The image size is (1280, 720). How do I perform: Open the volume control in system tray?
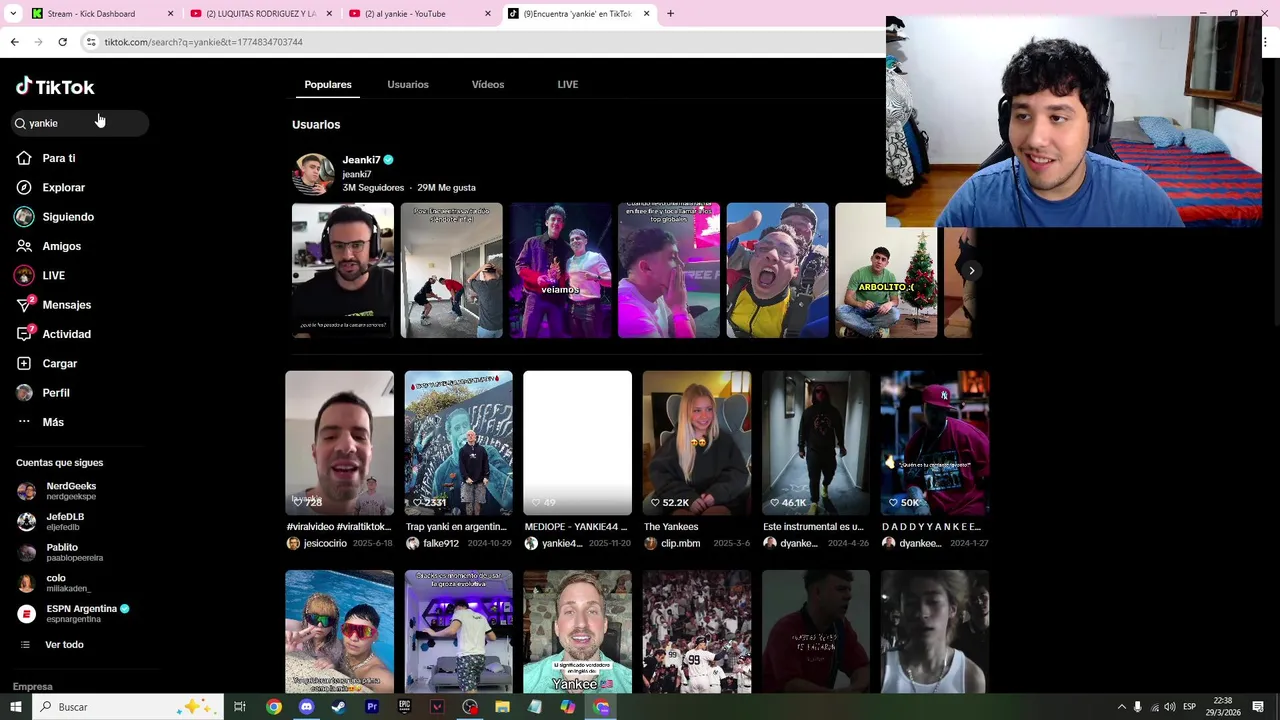click(1169, 707)
